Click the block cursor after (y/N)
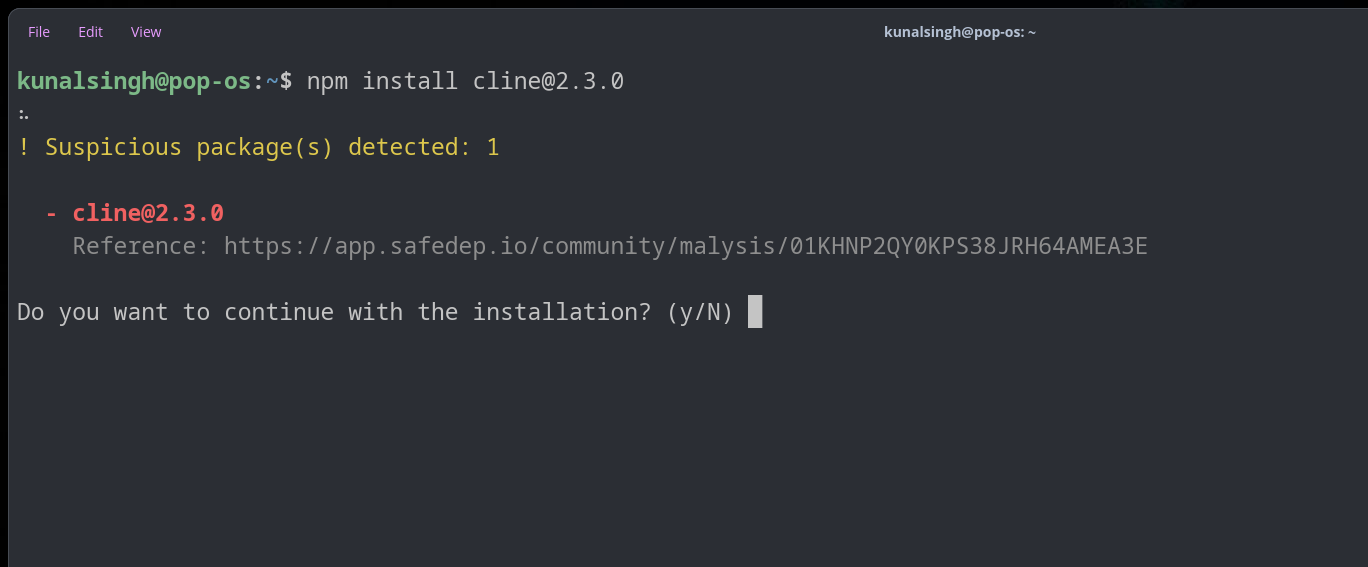This screenshot has width=1368, height=567. (755, 312)
